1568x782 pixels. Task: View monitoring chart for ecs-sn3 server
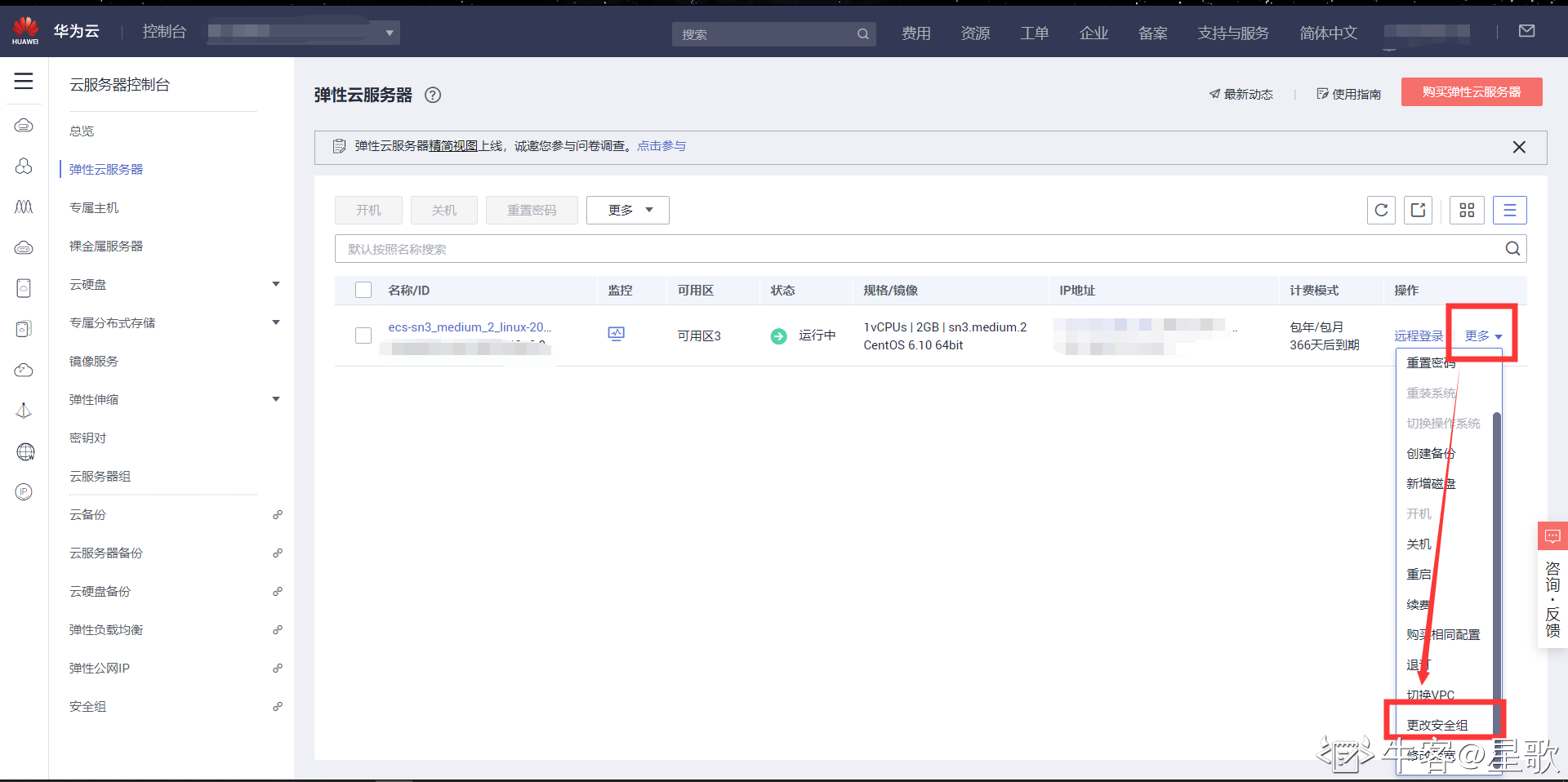pos(617,335)
